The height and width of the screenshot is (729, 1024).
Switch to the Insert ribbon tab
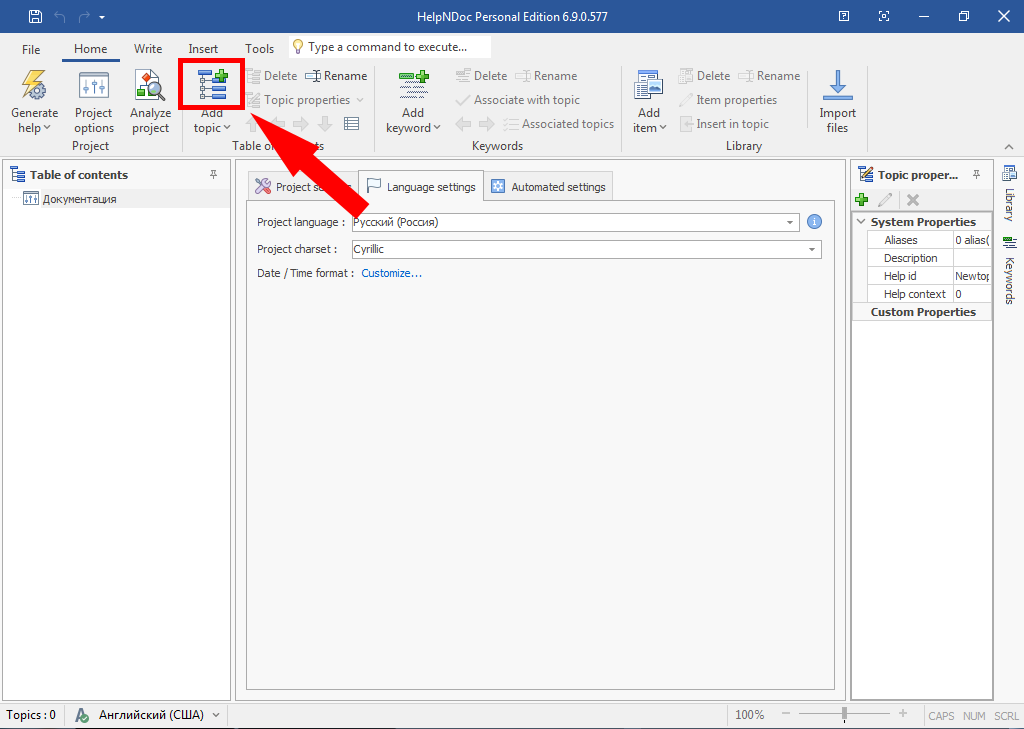tap(203, 49)
